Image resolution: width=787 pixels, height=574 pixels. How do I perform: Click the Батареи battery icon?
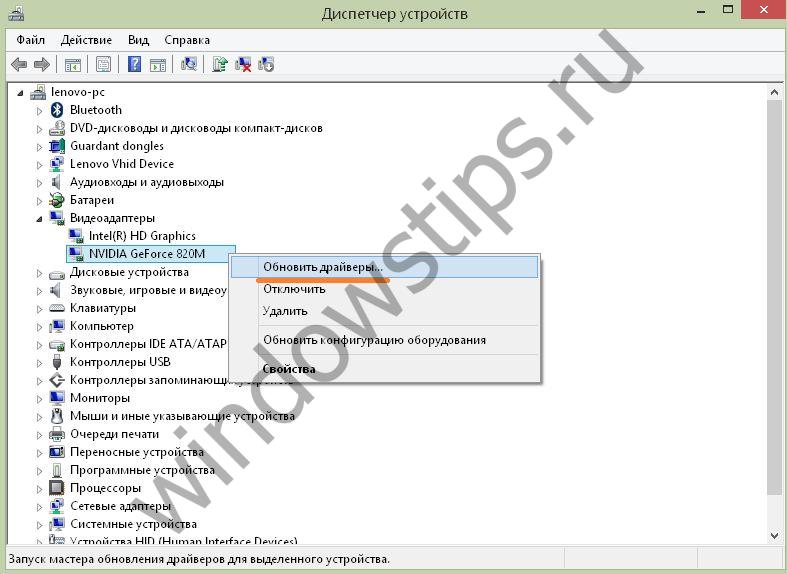click(x=57, y=200)
